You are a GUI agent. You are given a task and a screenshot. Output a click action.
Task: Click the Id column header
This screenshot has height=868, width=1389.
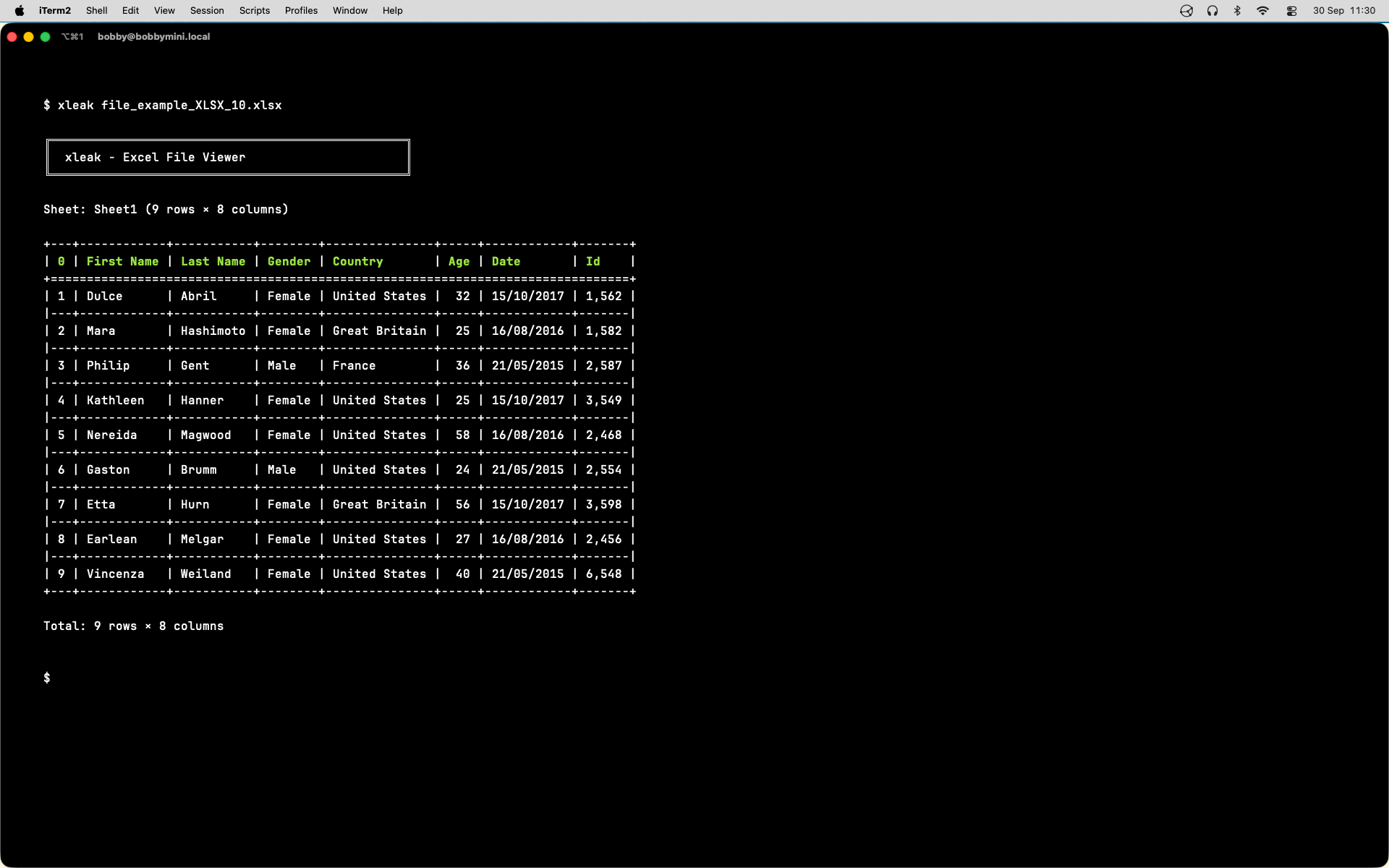(x=593, y=262)
